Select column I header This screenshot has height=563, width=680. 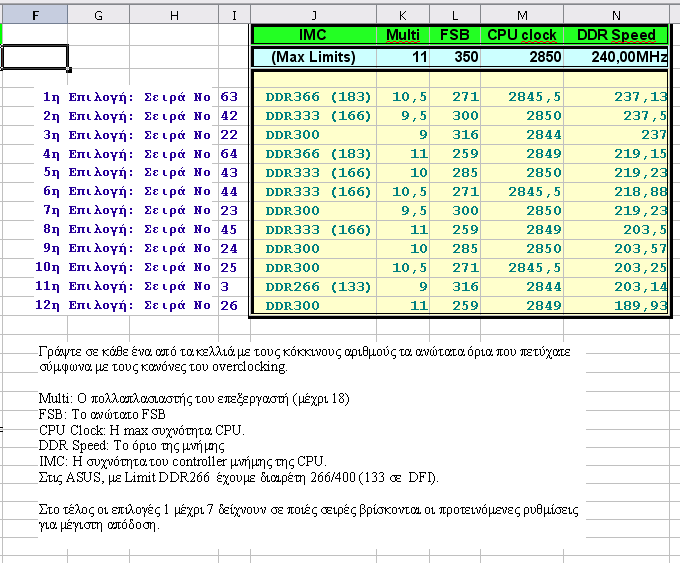tap(234, 16)
